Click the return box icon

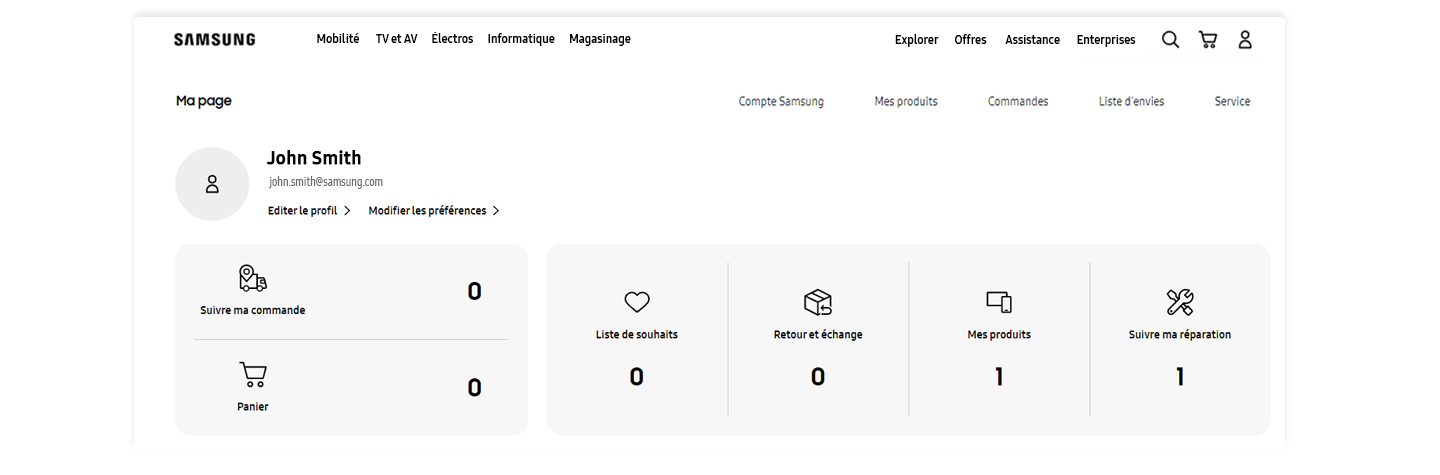click(818, 302)
